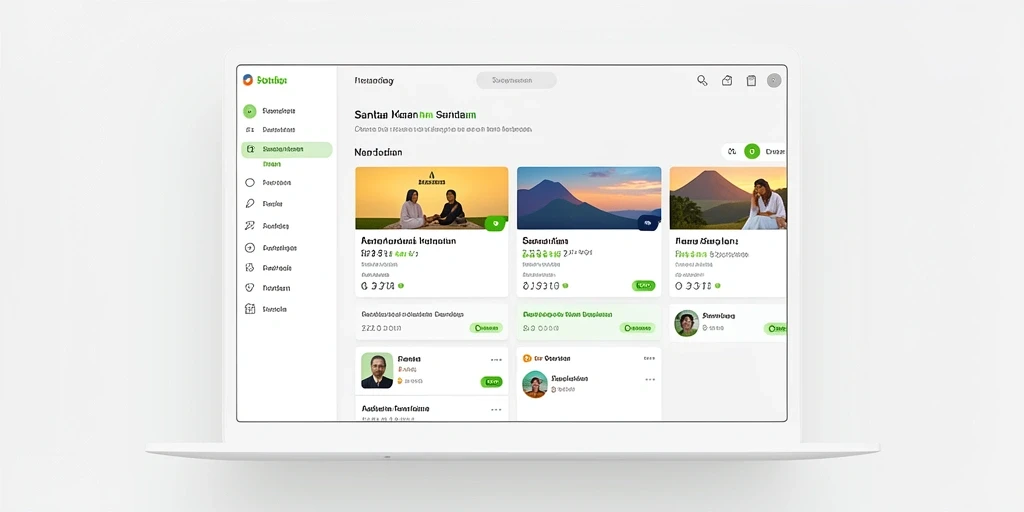This screenshot has width=1024, height=512.
Task: Click the woman's round avatar in right small card
Action: (x=686, y=323)
